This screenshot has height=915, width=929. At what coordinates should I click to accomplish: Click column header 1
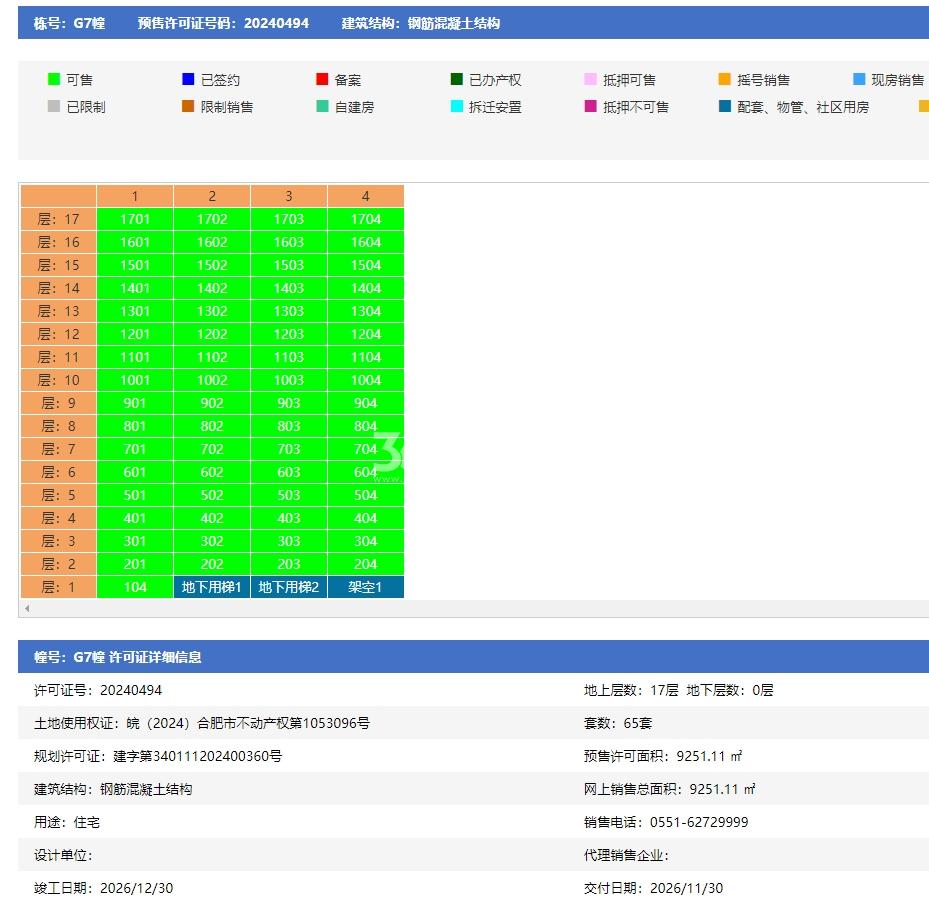pos(135,196)
